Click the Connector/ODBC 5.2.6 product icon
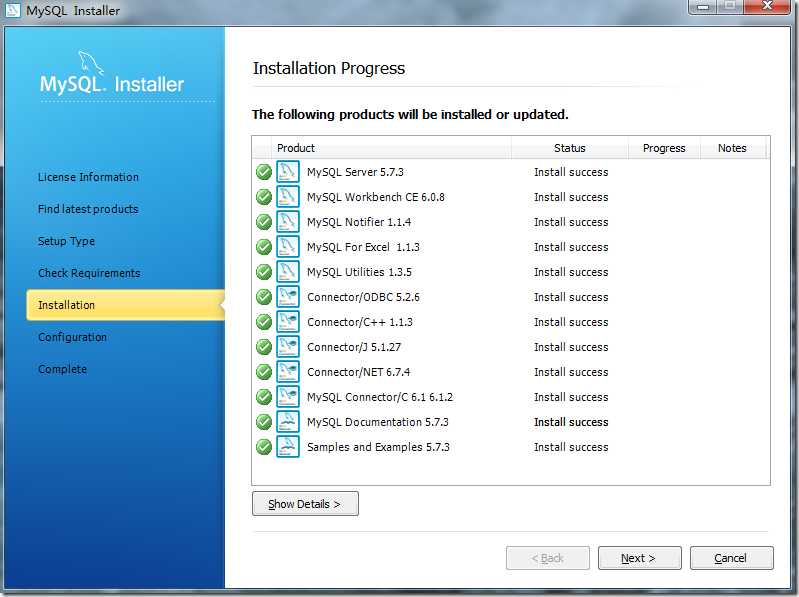Screen dimensions: 799x597 pyautogui.click(x=287, y=296)
